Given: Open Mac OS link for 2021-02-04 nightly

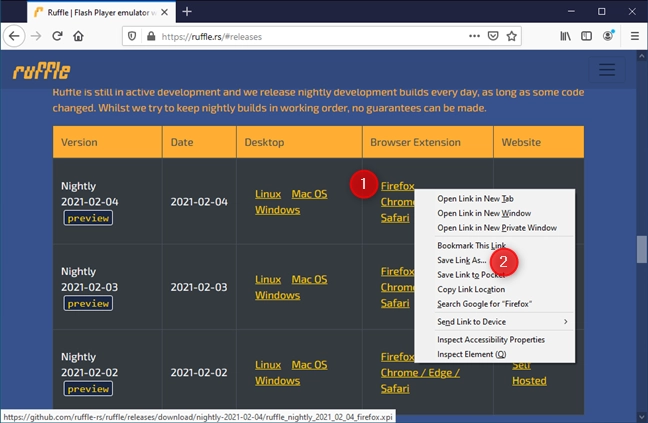Looking at the screenshot, I should coord(309,194).
